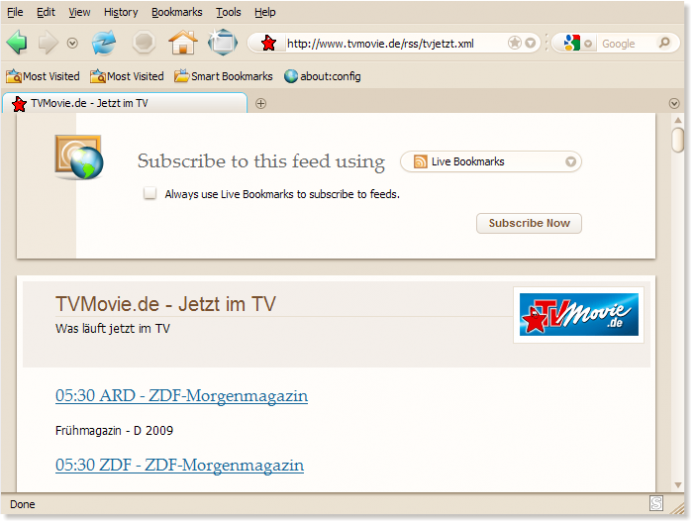Open the Google search engine selector
Viewport: 695px width, 525px height.
[x=578, y=43]
